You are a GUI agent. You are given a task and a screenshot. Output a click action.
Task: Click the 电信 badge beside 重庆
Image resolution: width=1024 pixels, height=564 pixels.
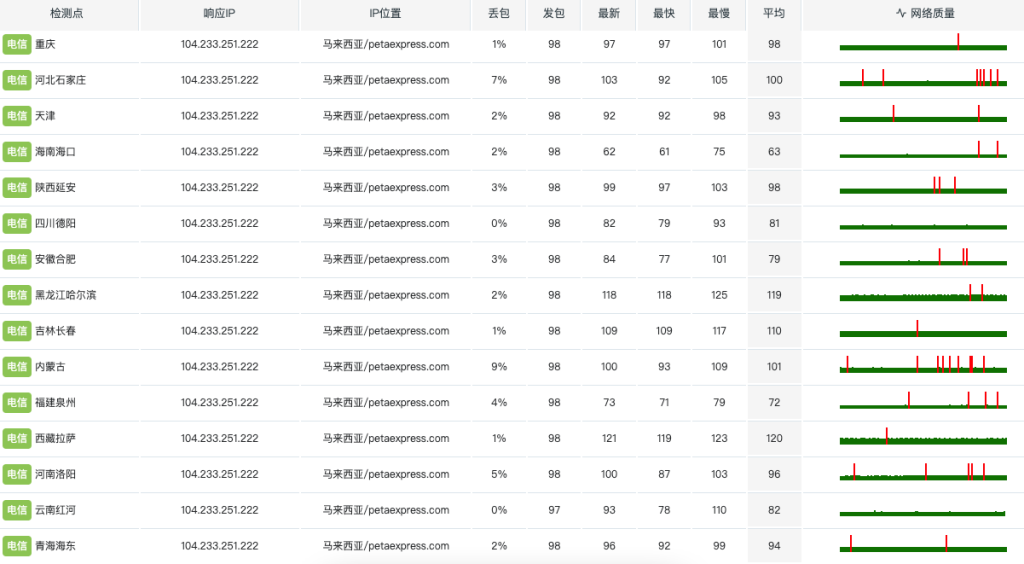coord(17,44)
